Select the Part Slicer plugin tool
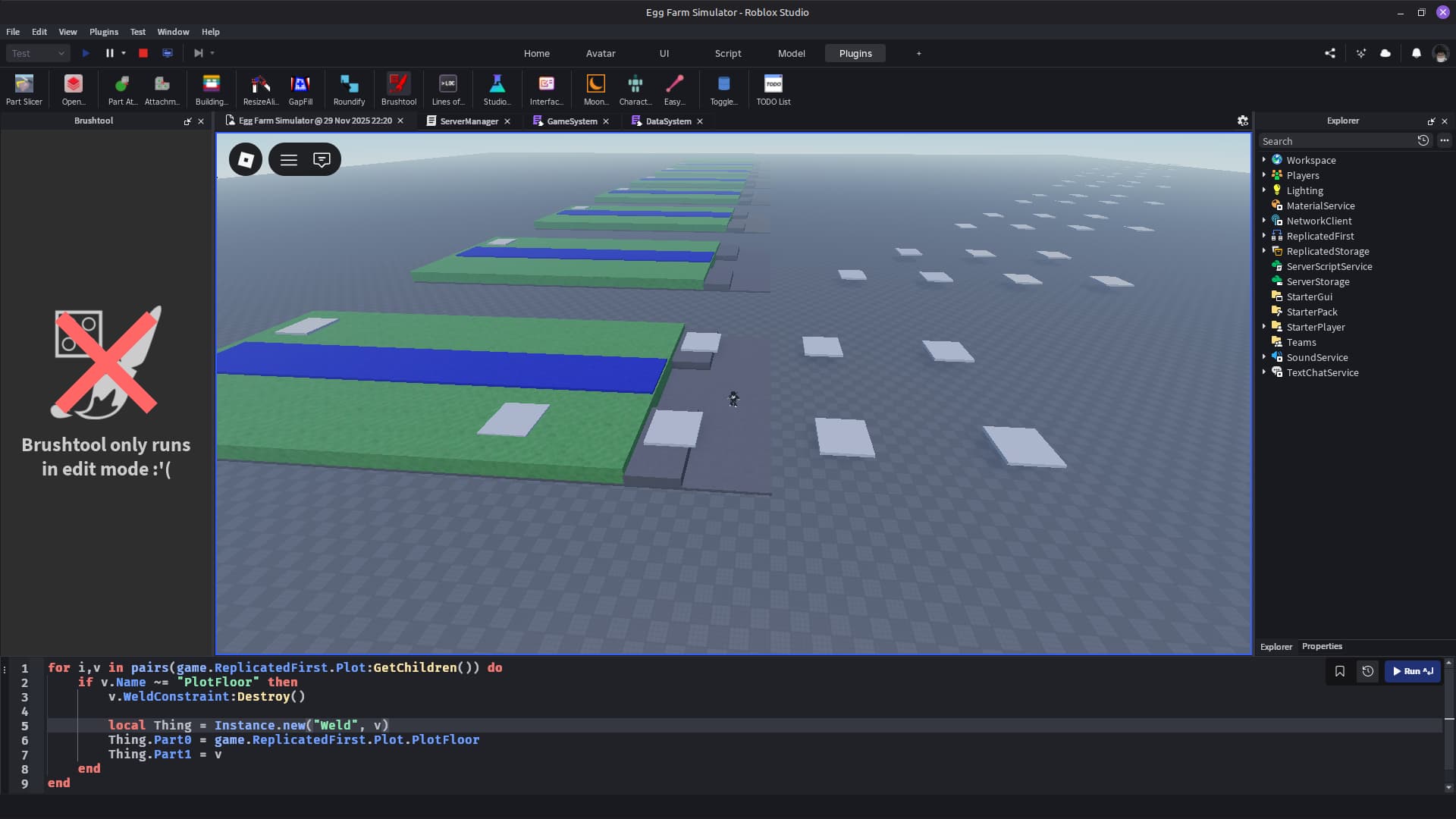Screen dimensions: 1456x819 coord(24,89)
